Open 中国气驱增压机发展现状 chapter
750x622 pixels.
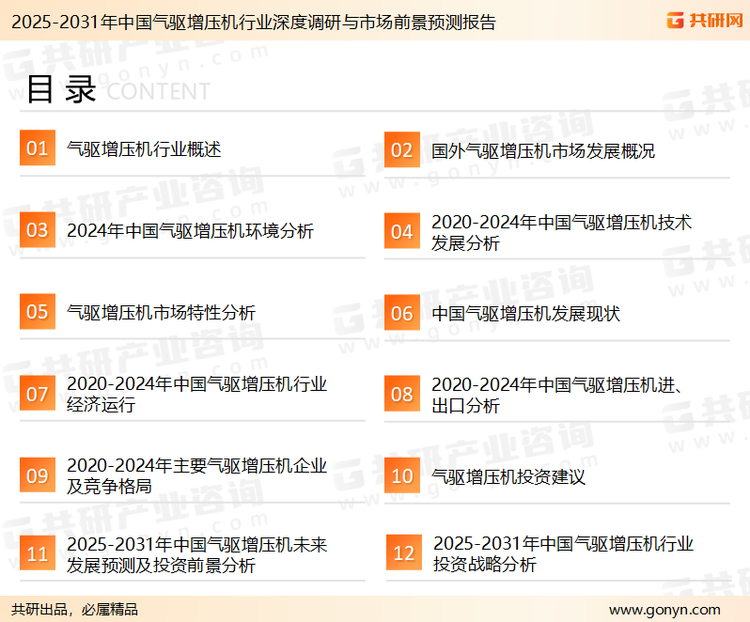pos(526,313)
